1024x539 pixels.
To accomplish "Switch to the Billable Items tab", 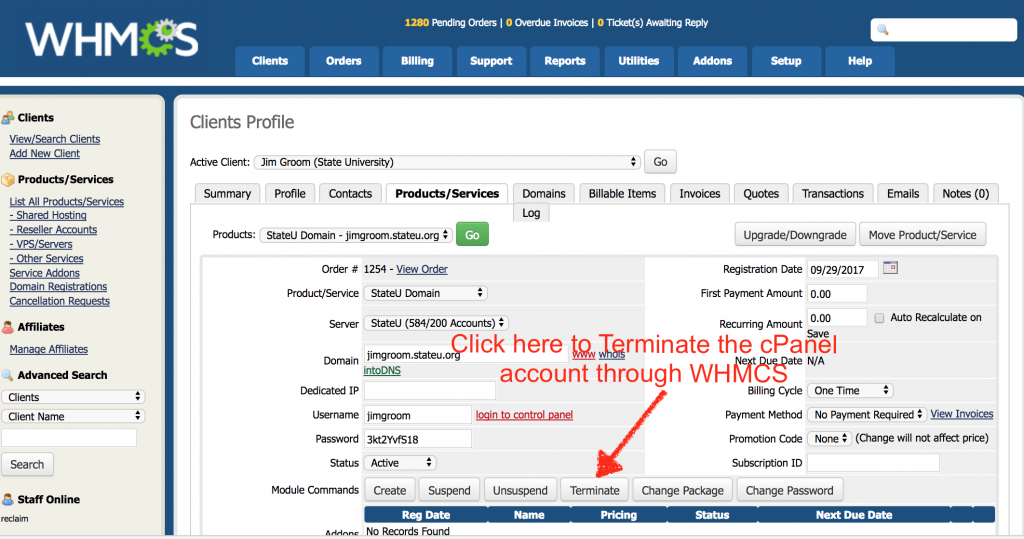I will [622, 193].
